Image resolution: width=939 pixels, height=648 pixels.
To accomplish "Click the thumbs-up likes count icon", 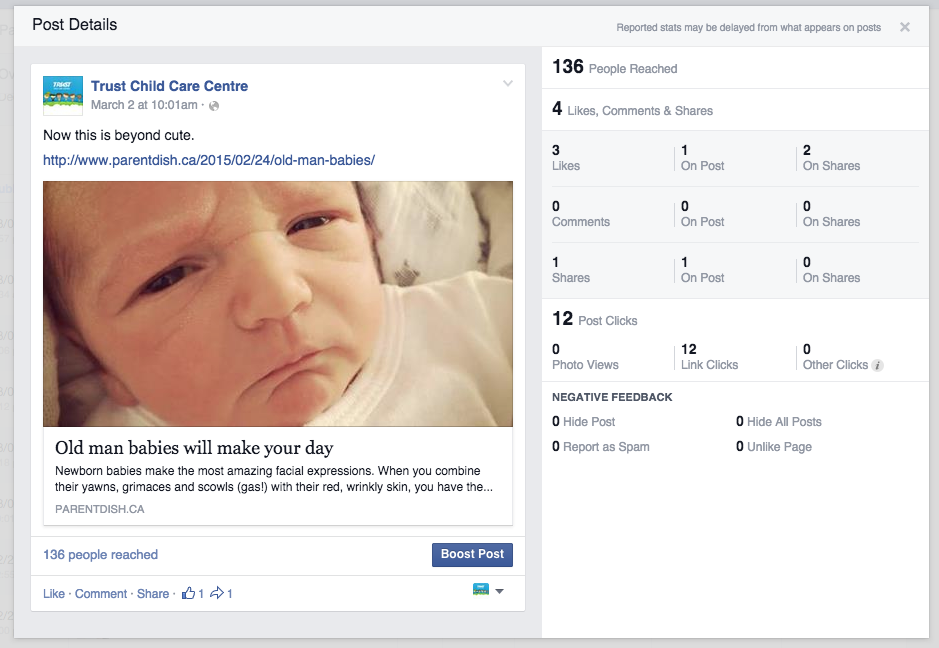I will [188, 593].
